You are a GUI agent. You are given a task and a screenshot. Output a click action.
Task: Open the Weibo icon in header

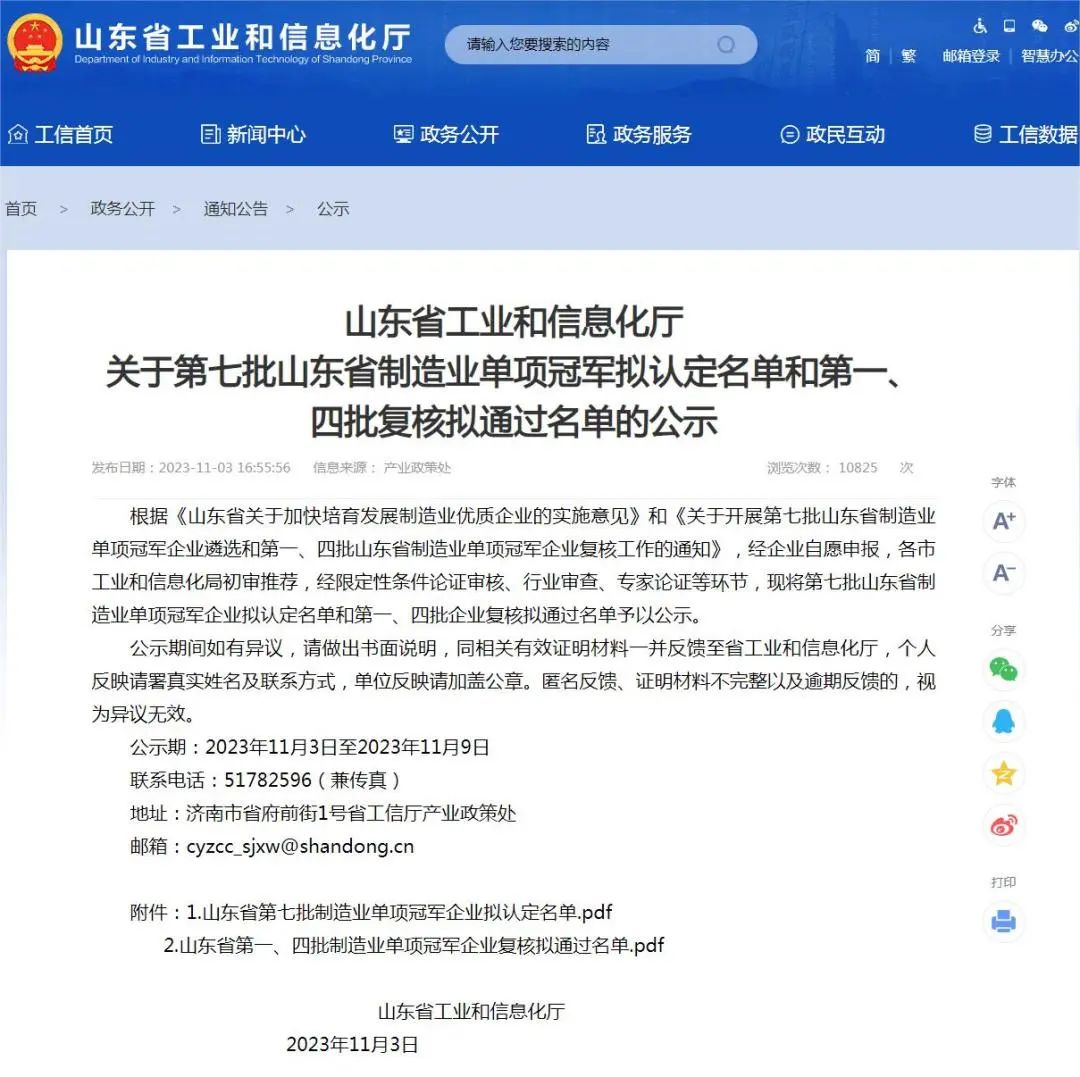click(1072, 26)
